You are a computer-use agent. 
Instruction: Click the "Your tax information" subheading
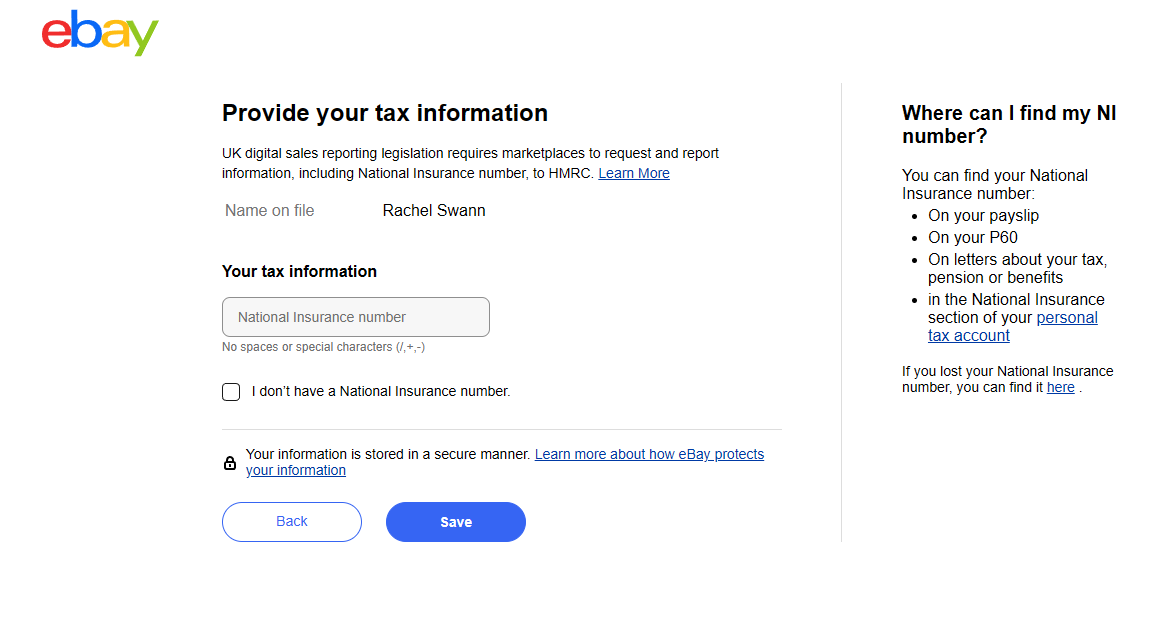click(299, 271)
